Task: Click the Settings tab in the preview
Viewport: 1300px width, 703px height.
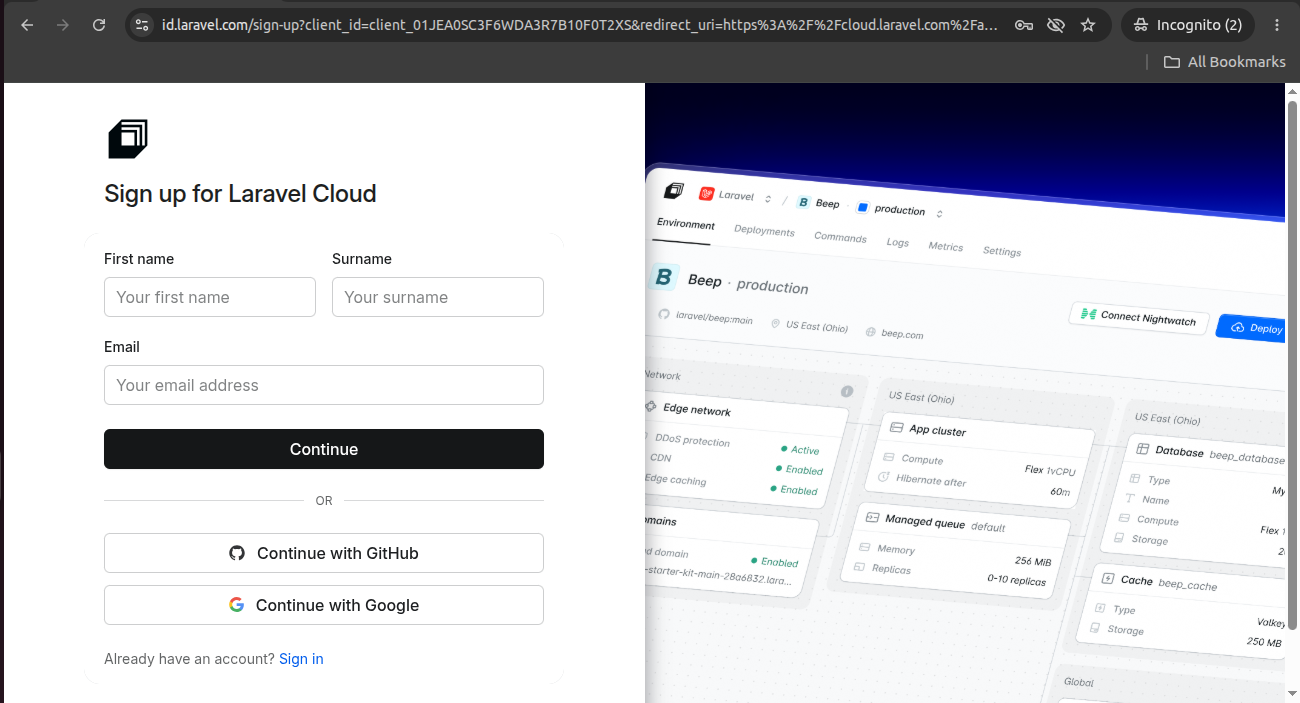Action: 1002,251
